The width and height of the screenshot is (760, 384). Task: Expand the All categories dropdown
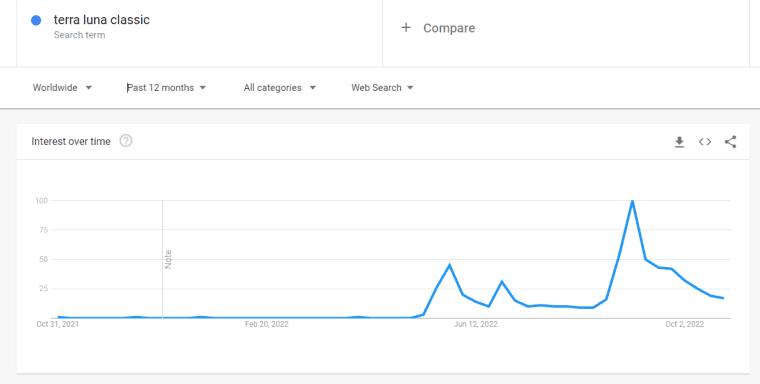(280, 88)
